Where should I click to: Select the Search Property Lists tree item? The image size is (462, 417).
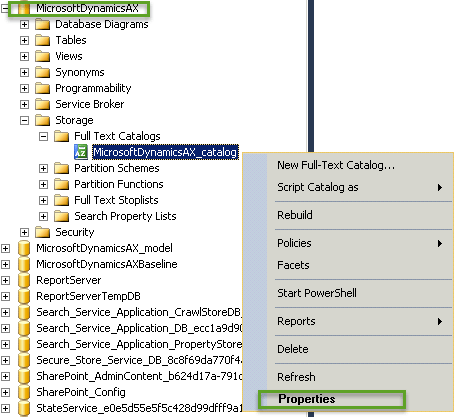tap(125, 216)
